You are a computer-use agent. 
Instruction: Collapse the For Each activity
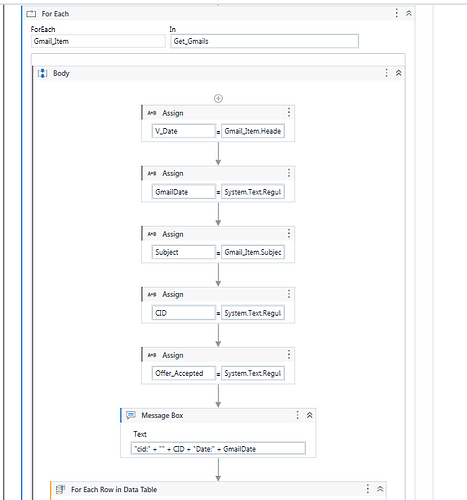(409, 13)
